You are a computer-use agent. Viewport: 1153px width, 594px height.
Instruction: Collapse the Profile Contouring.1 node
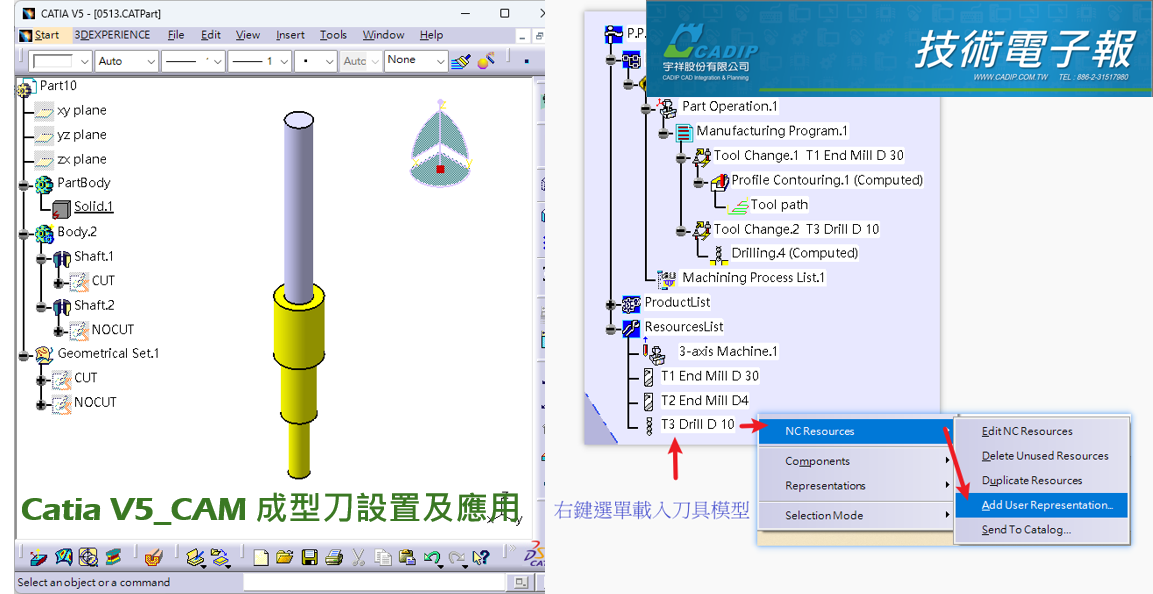699,182
